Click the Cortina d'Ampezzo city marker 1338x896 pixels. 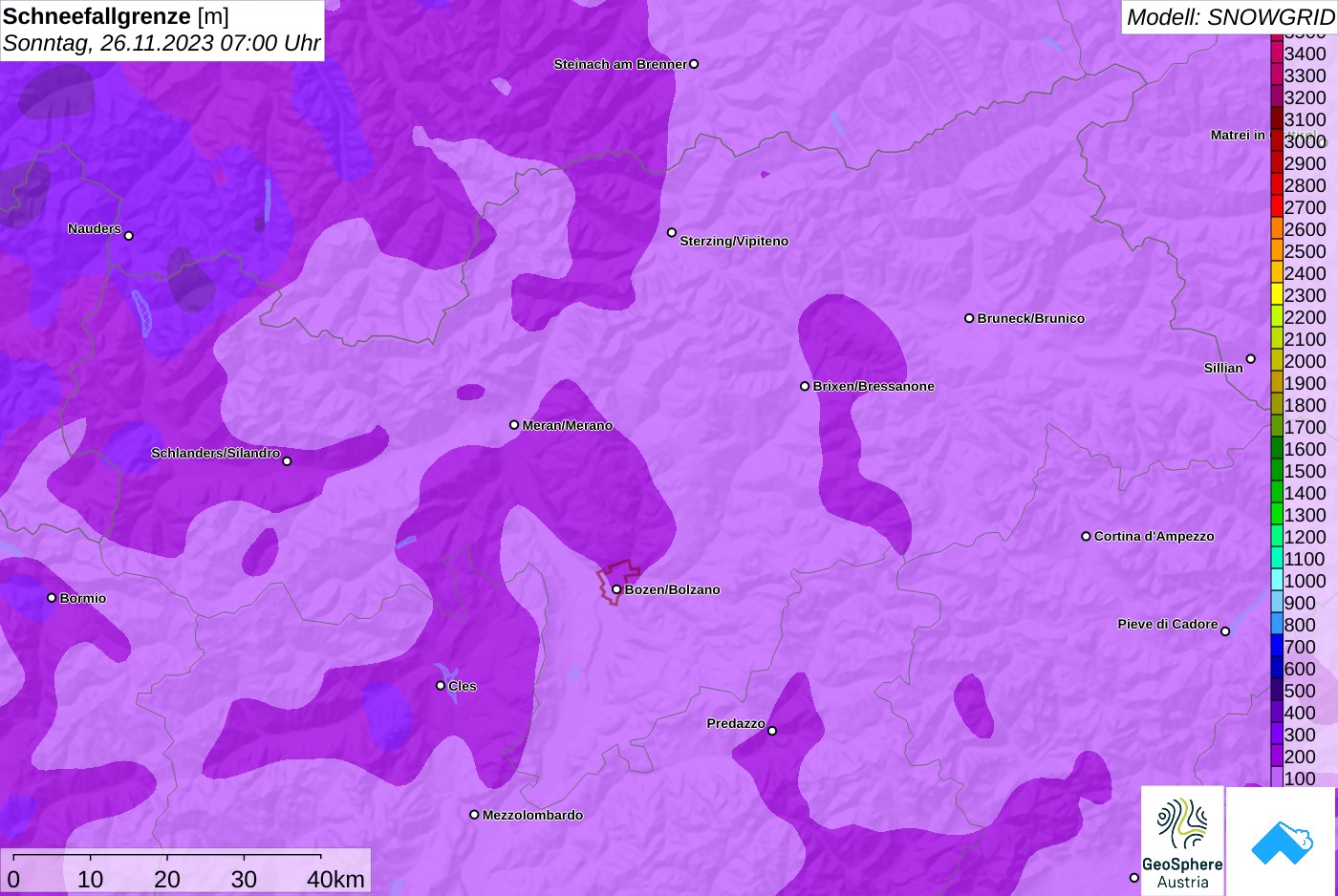pyautogui.click(x=1086, y=536)
